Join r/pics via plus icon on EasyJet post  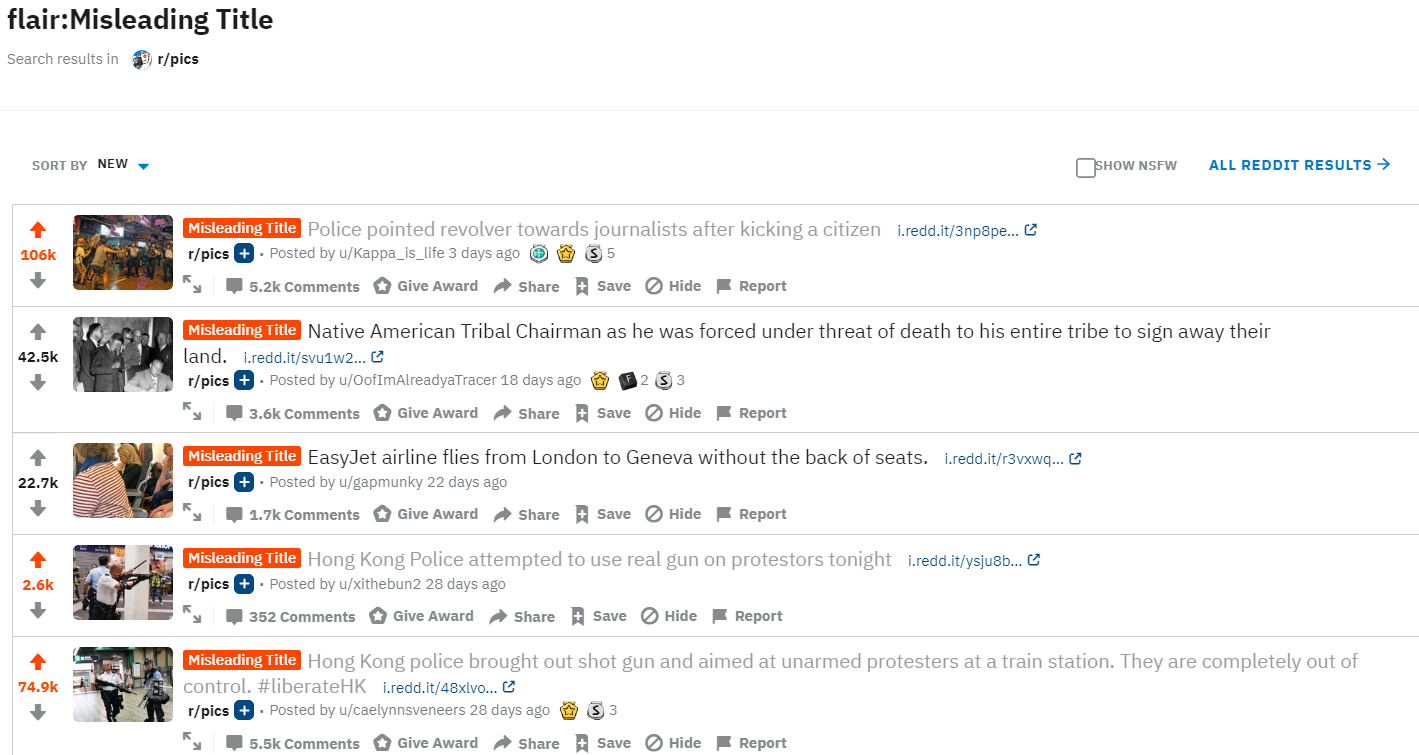[244, 482]
